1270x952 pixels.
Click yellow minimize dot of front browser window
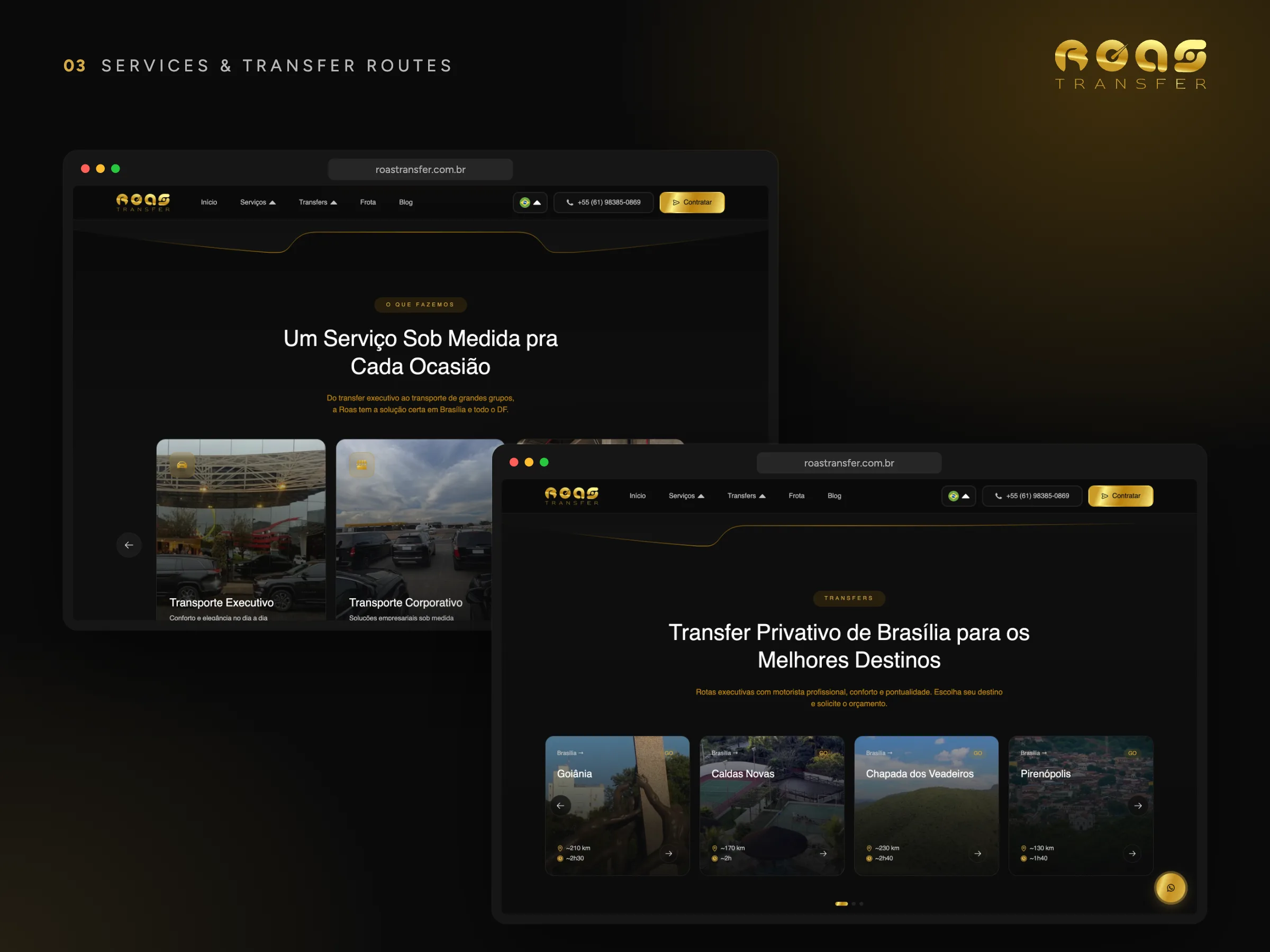click(529, 462)
